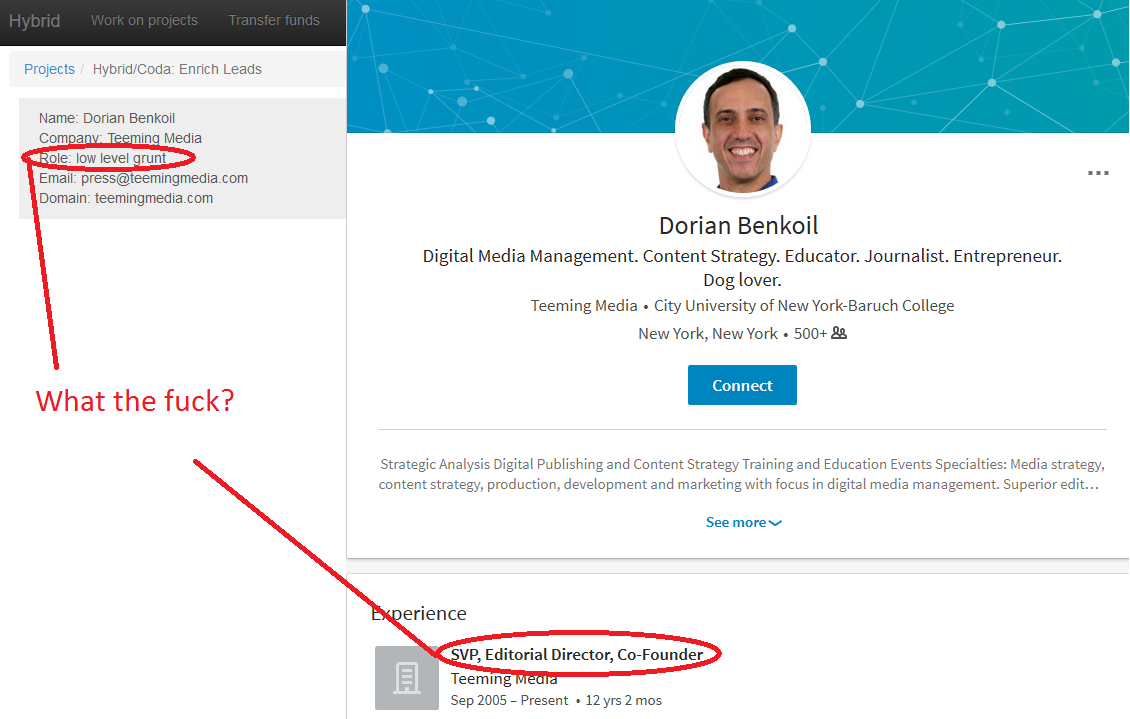The height and width of the screenshot is (719, 1130).
Task: Open Teeming Media company link in header
Action: click(x=584, y=305)
